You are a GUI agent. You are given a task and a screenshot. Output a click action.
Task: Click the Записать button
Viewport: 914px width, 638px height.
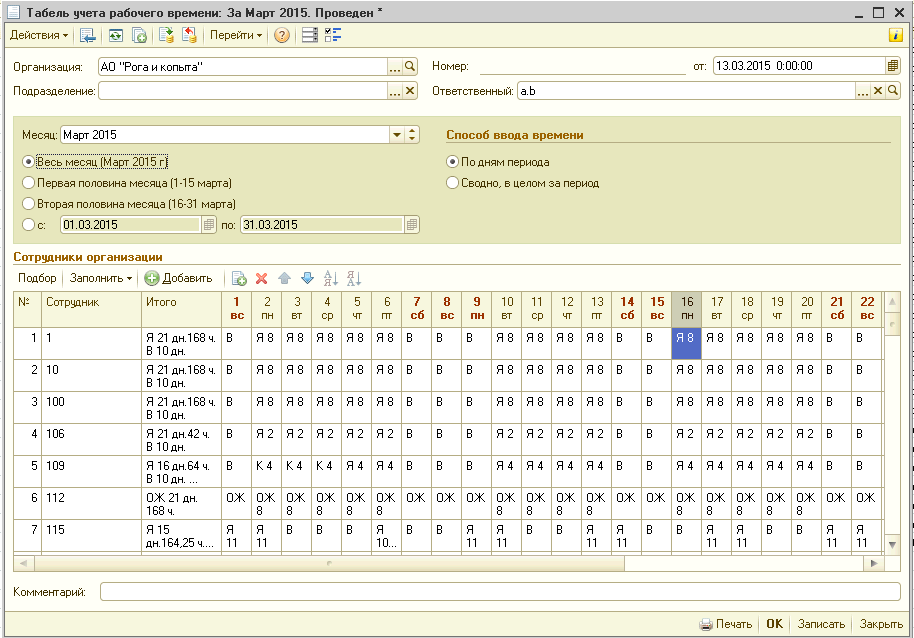821,624
